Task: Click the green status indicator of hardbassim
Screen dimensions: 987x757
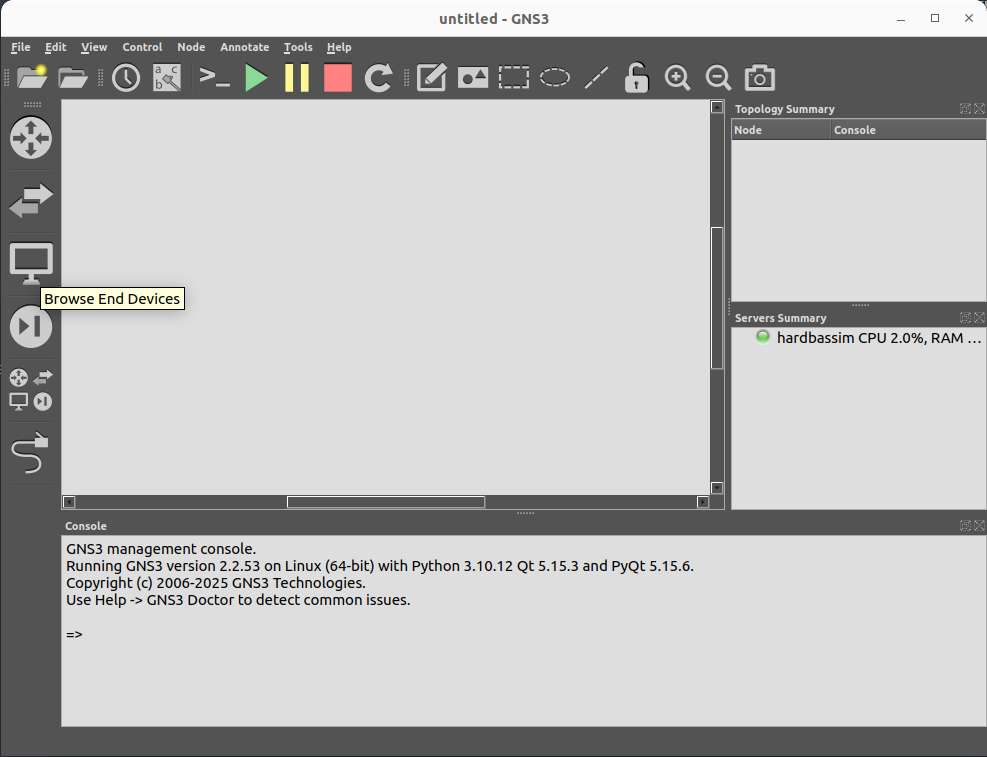Action: [x=762, y=337]
